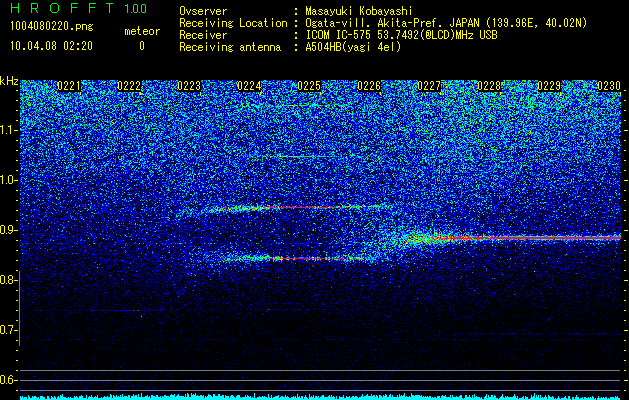Click the 'Receiving Location' field label
The height and width of the screenshot is (400, 629).
tap(233, 23)
